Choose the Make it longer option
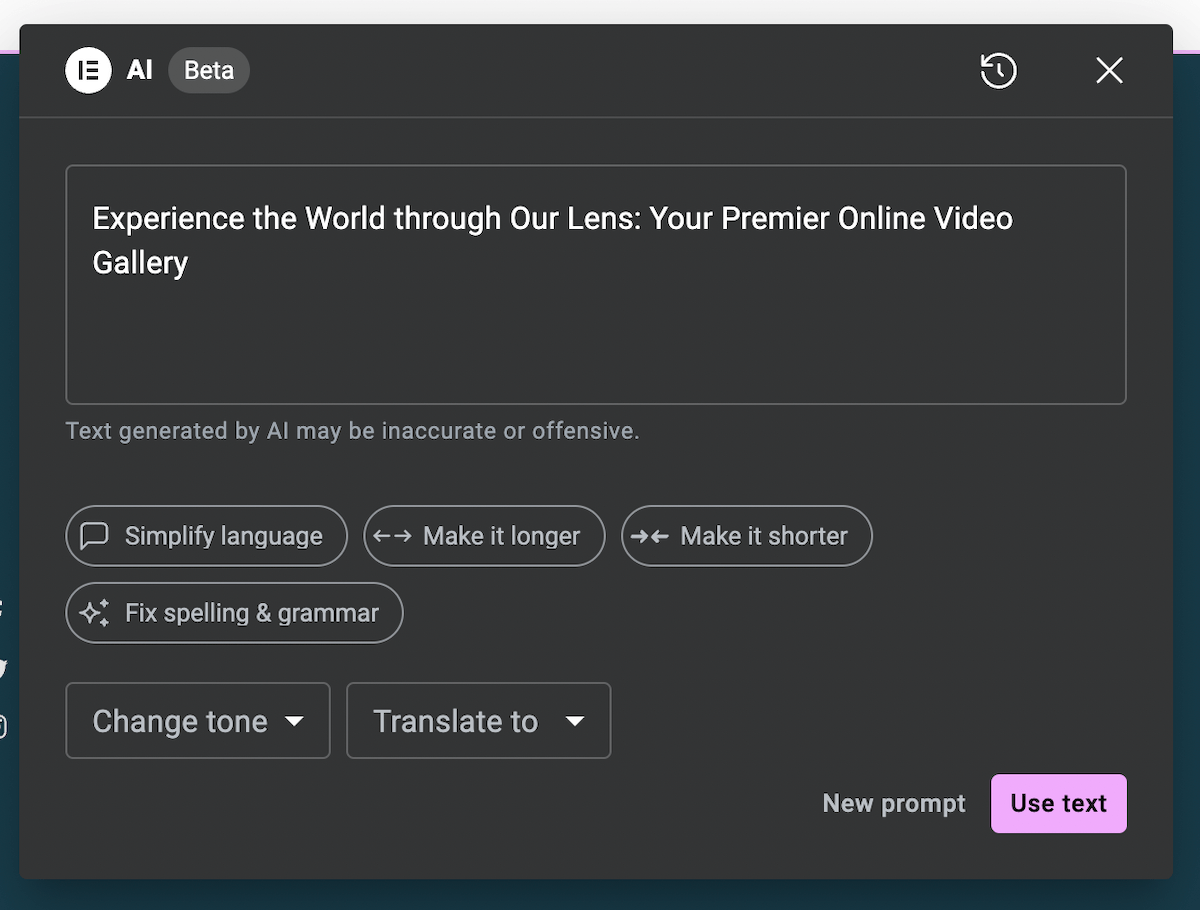 tap(501, 536)
